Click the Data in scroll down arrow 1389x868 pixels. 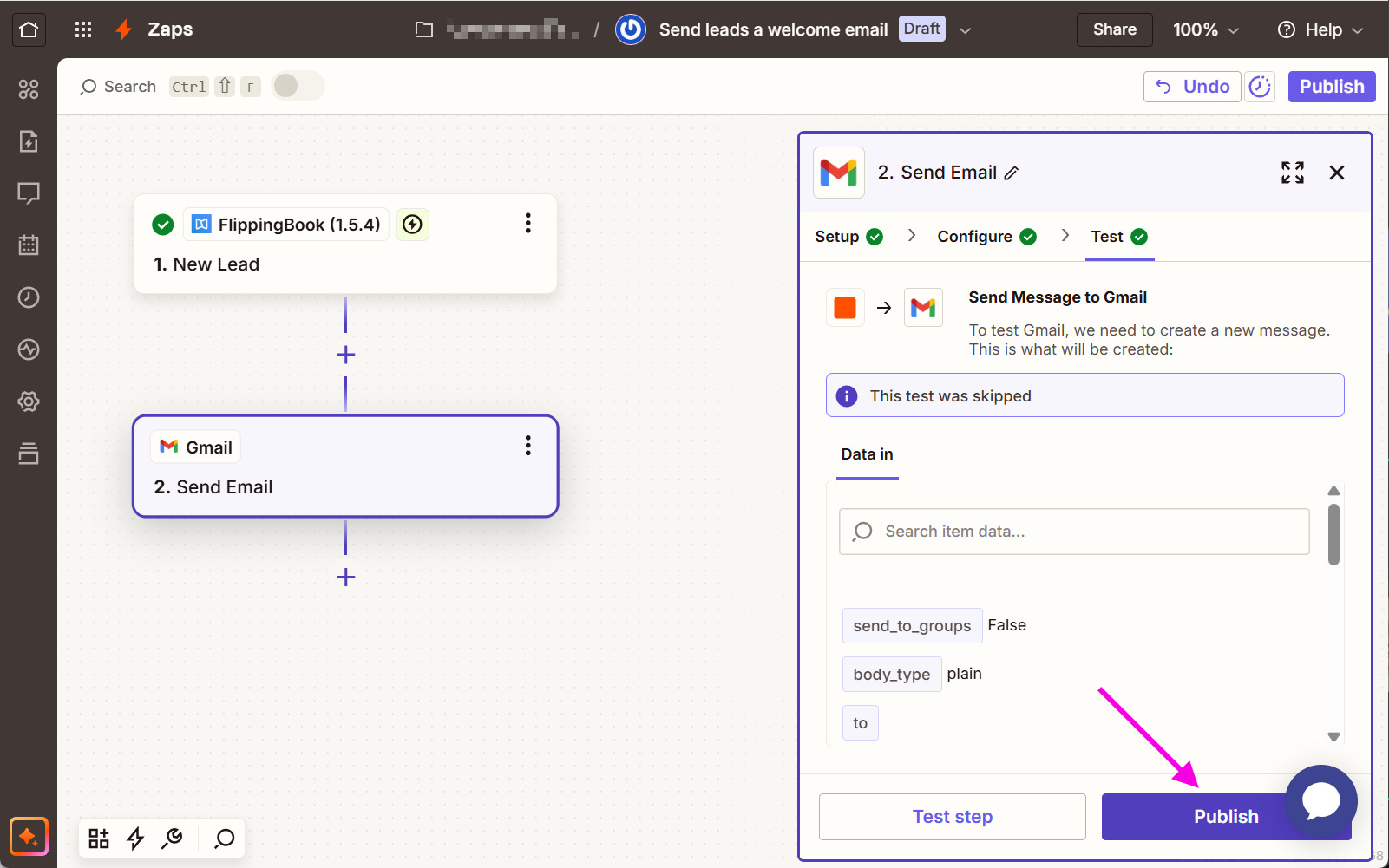coord(1333,737)
